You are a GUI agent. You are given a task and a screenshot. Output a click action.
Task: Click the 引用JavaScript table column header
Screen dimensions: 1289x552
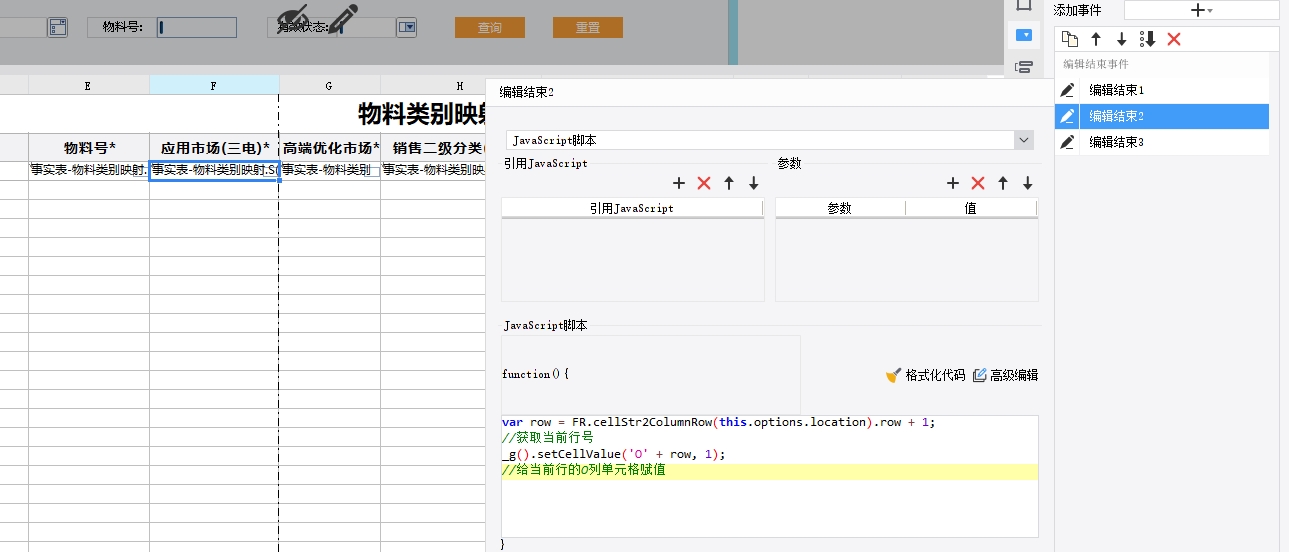pos(632,208)
